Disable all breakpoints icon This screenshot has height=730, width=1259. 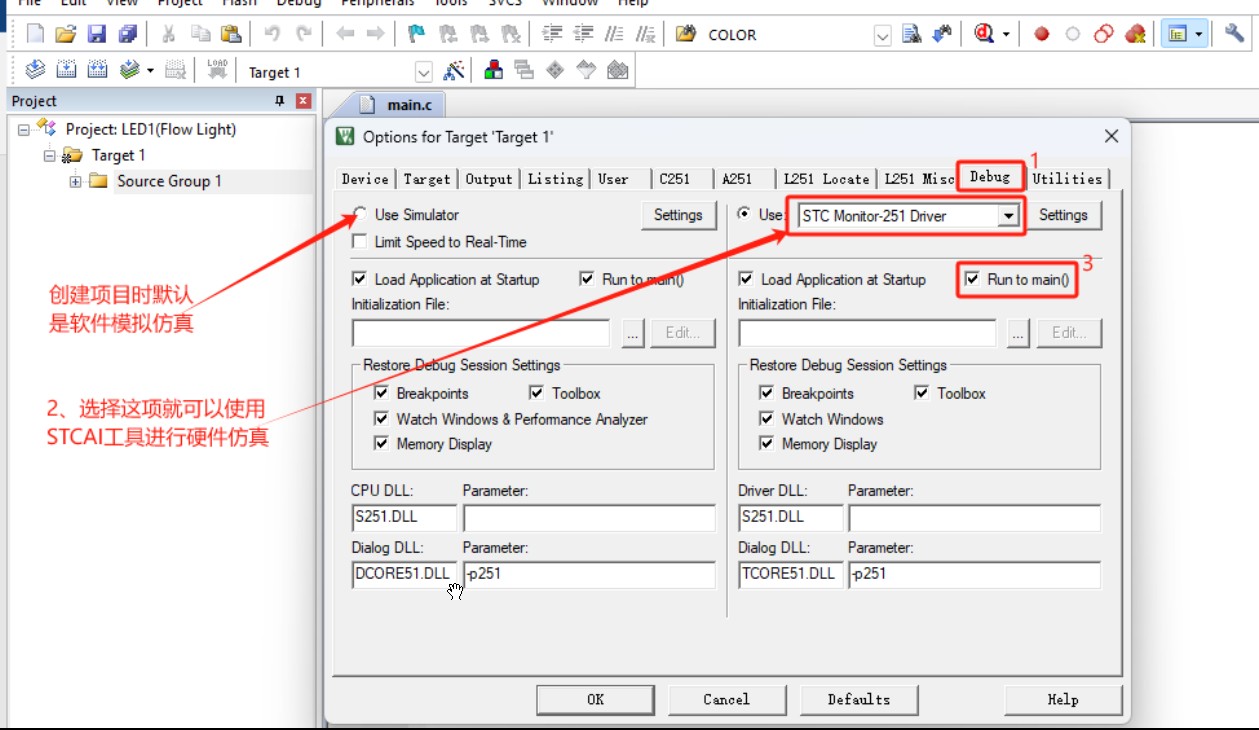[x=1104, y=34]
